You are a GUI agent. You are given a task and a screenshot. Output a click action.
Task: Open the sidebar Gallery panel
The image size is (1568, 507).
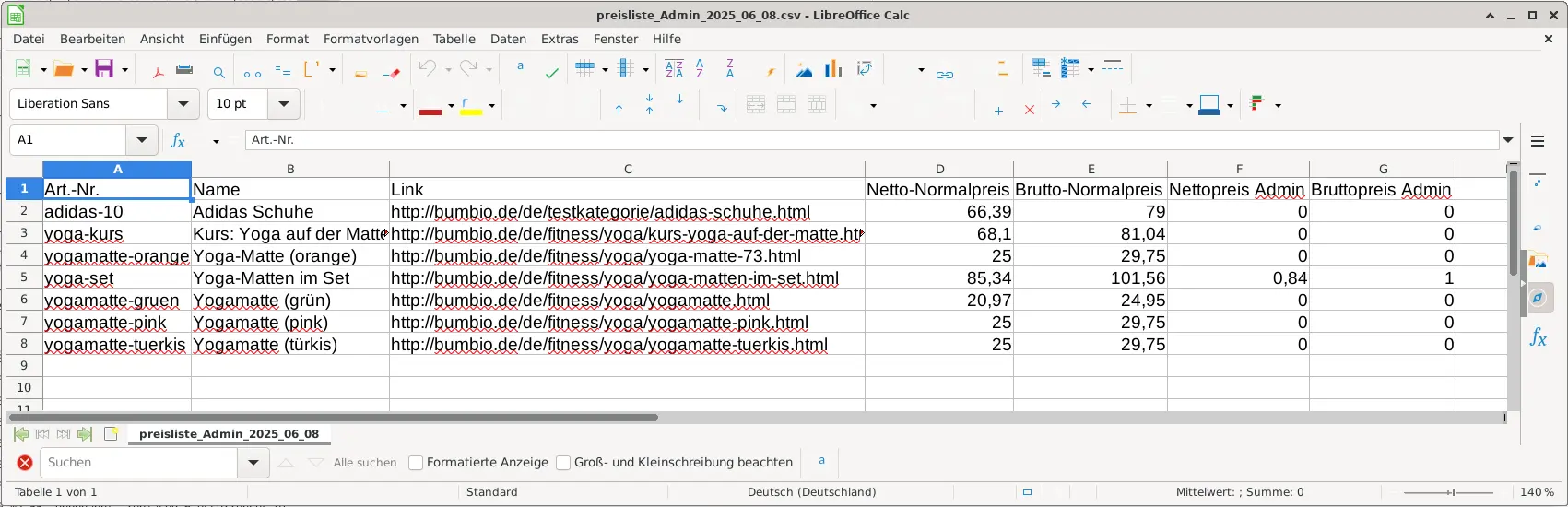point(1538,262)
